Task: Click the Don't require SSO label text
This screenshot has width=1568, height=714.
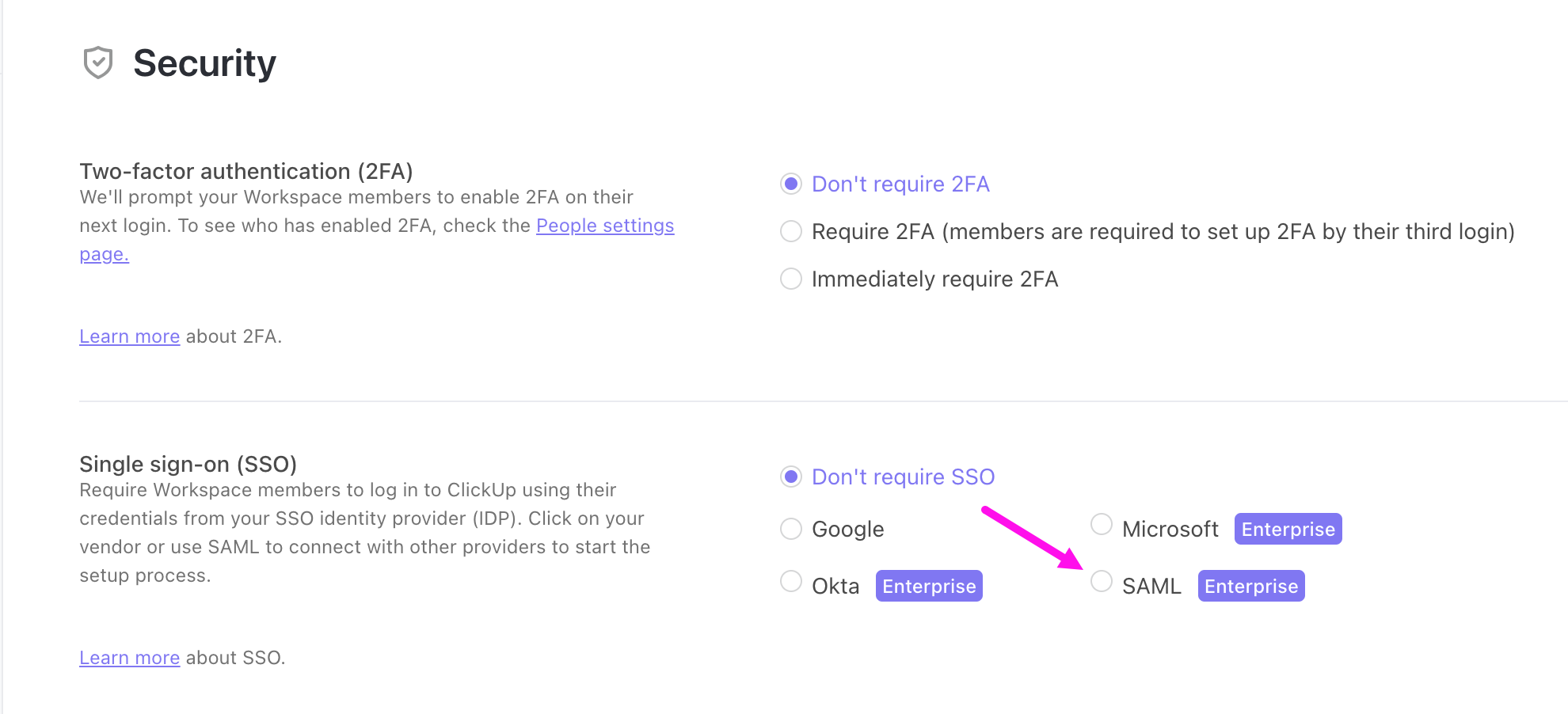Action: point(903,477)
